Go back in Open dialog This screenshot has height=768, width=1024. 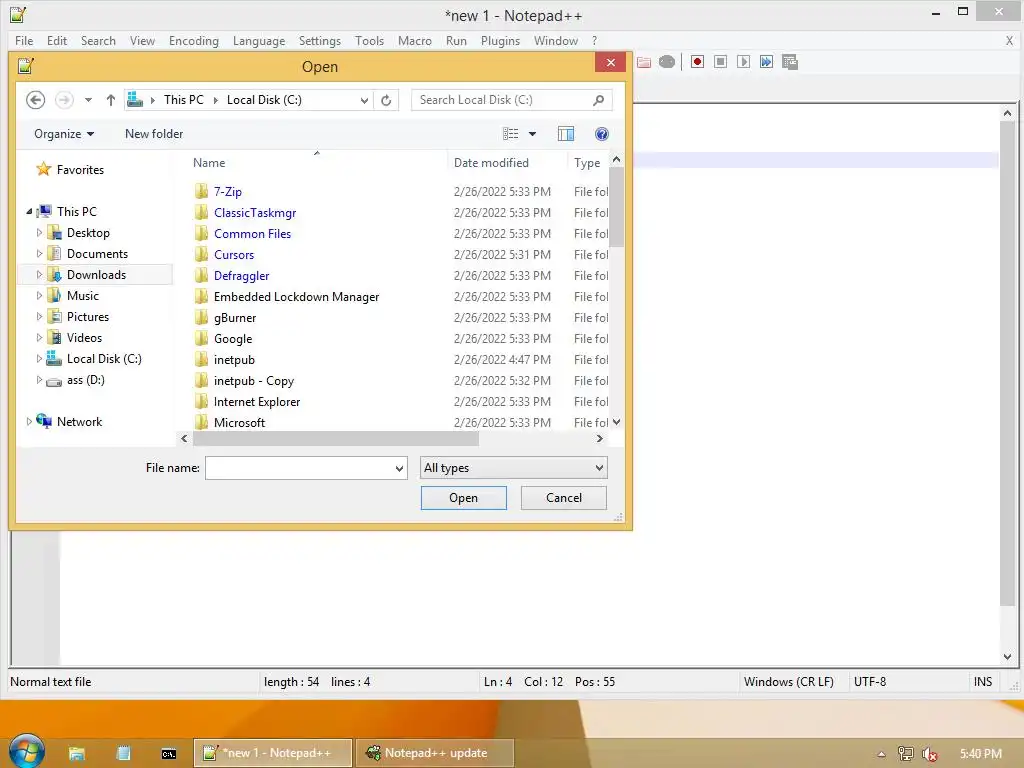(x=35, y=100)
